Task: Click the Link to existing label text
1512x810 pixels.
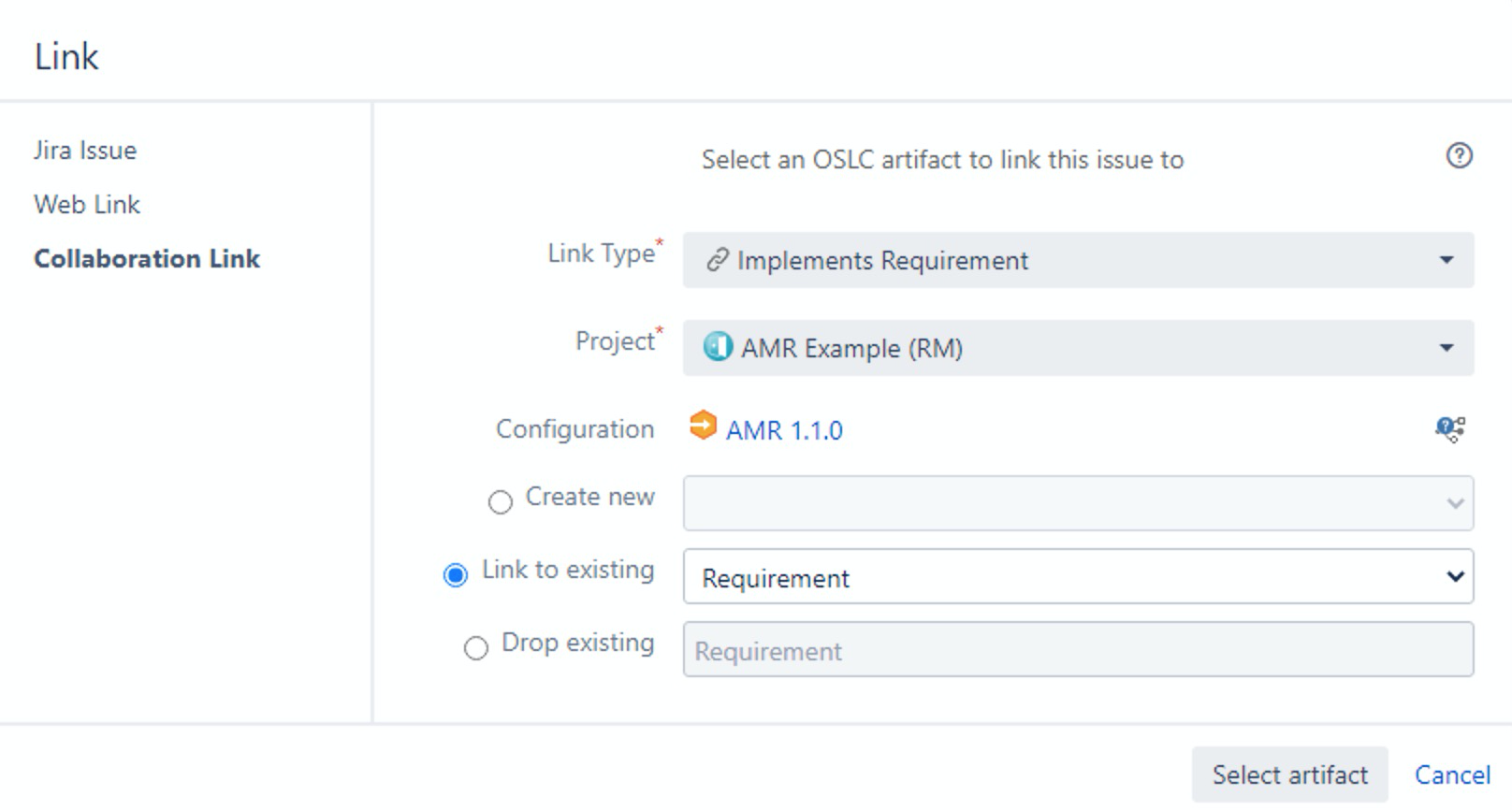Action: [568, 570]
